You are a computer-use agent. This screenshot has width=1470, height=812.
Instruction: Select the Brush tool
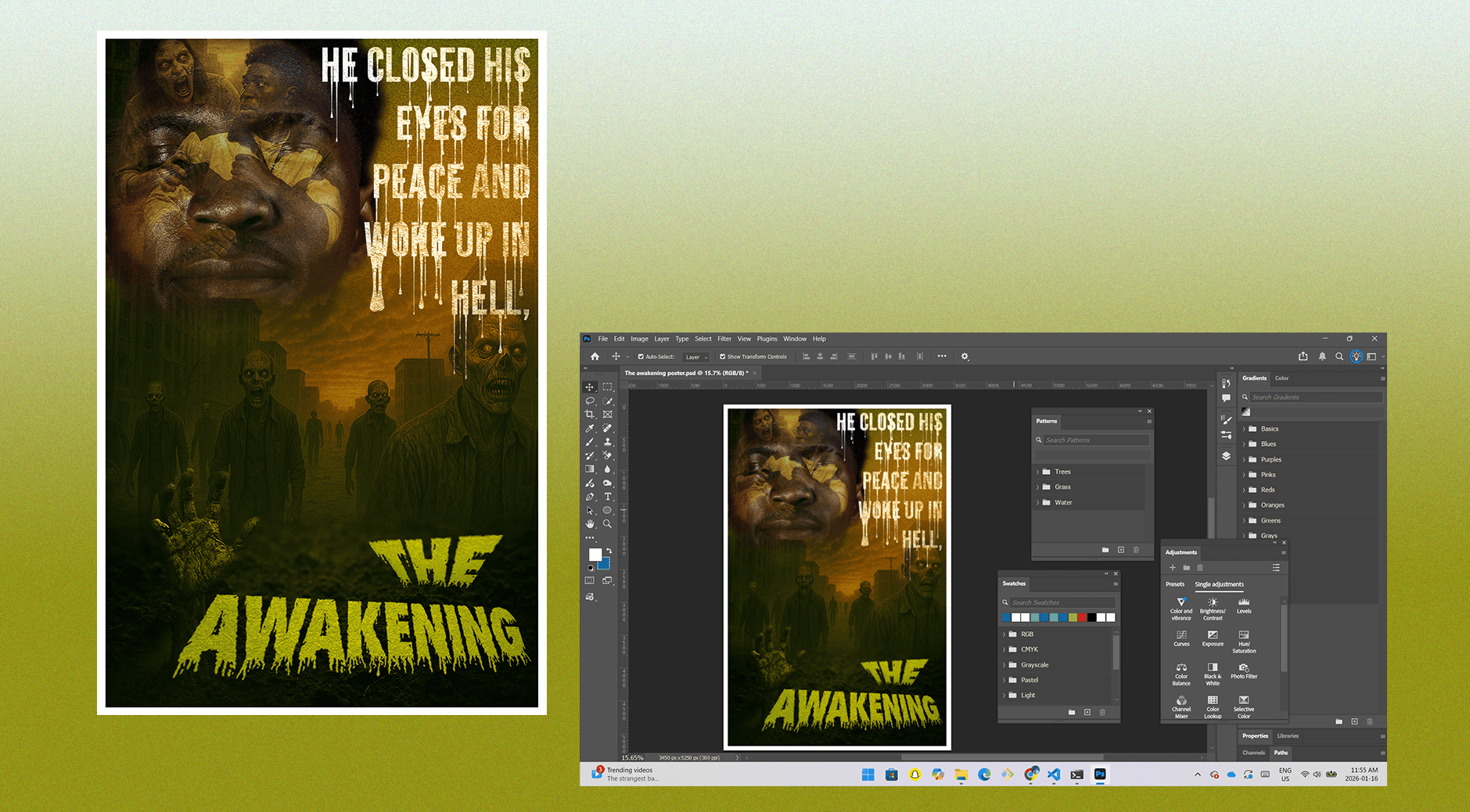pos(590,442)
